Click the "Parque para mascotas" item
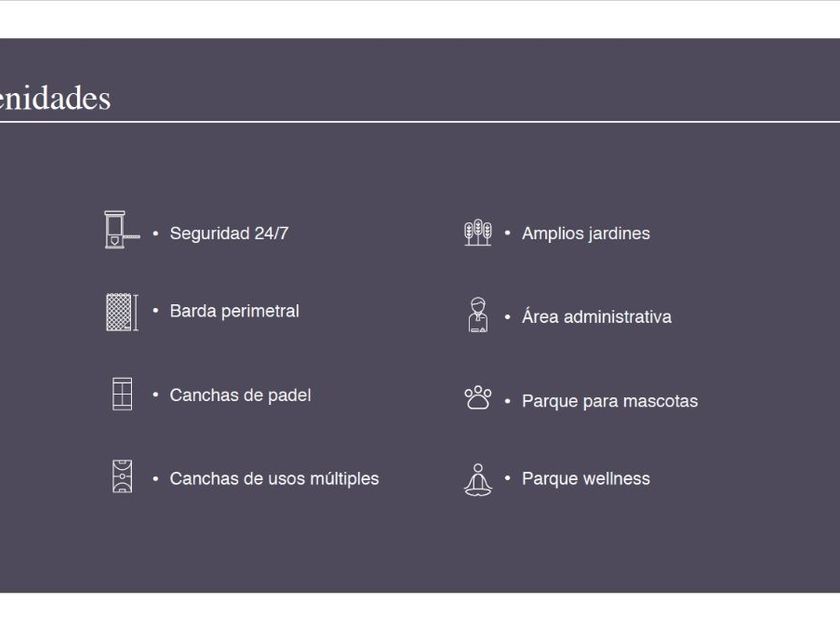840x630 pixels. pyautogui.click(x=609, y=401)
